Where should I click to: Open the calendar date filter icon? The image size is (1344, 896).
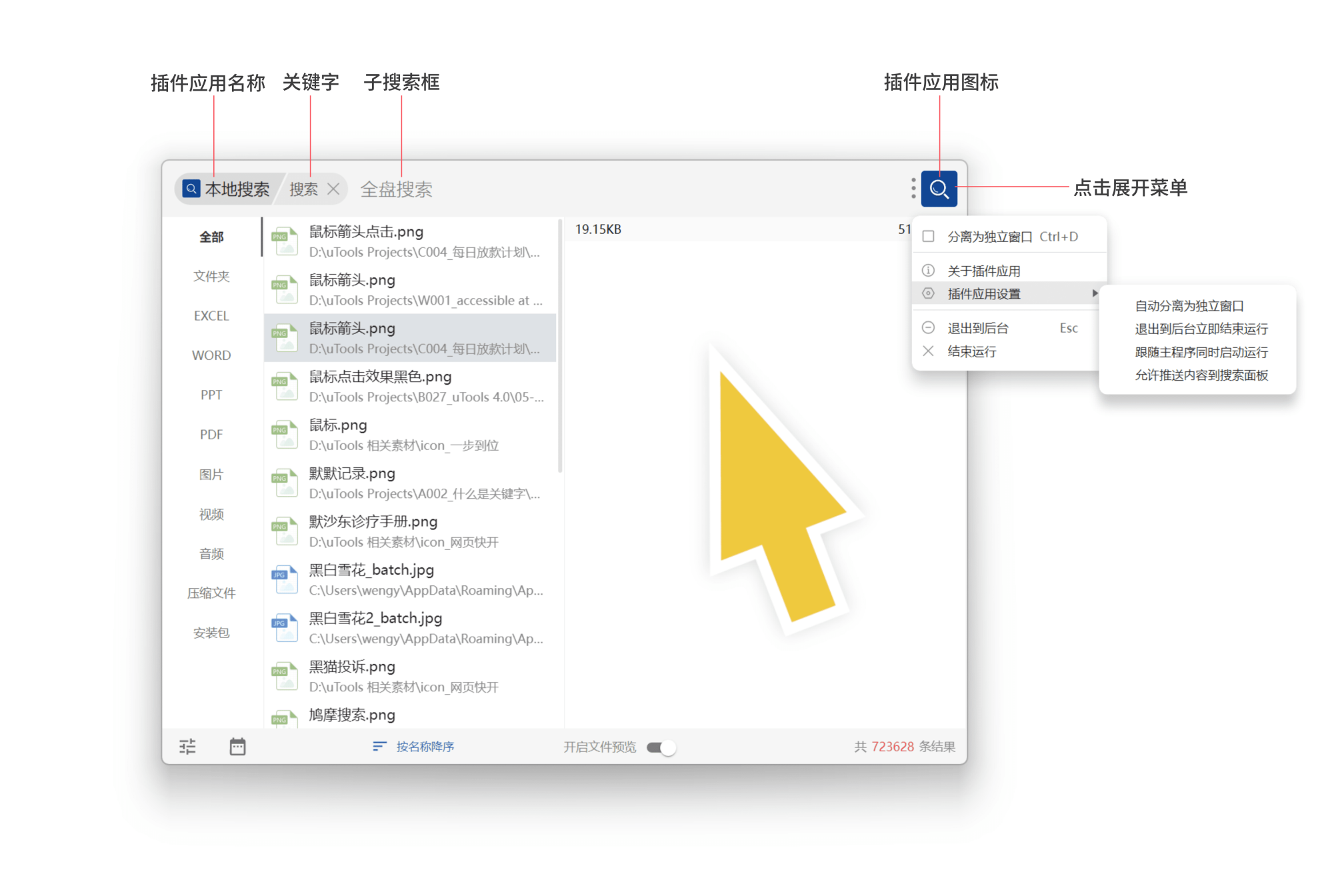pos(238,746)
